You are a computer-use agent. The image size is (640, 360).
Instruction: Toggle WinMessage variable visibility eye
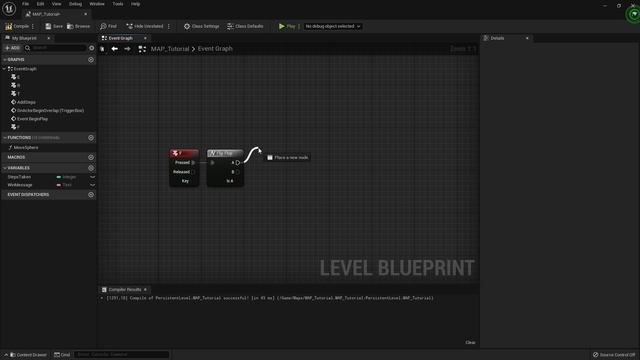click(x=92, y=185)
